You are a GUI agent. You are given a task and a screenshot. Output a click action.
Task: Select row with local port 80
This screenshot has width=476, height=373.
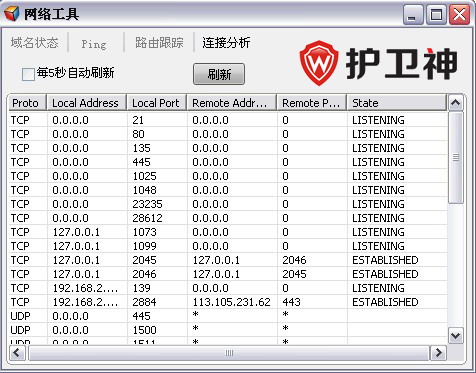228,134
